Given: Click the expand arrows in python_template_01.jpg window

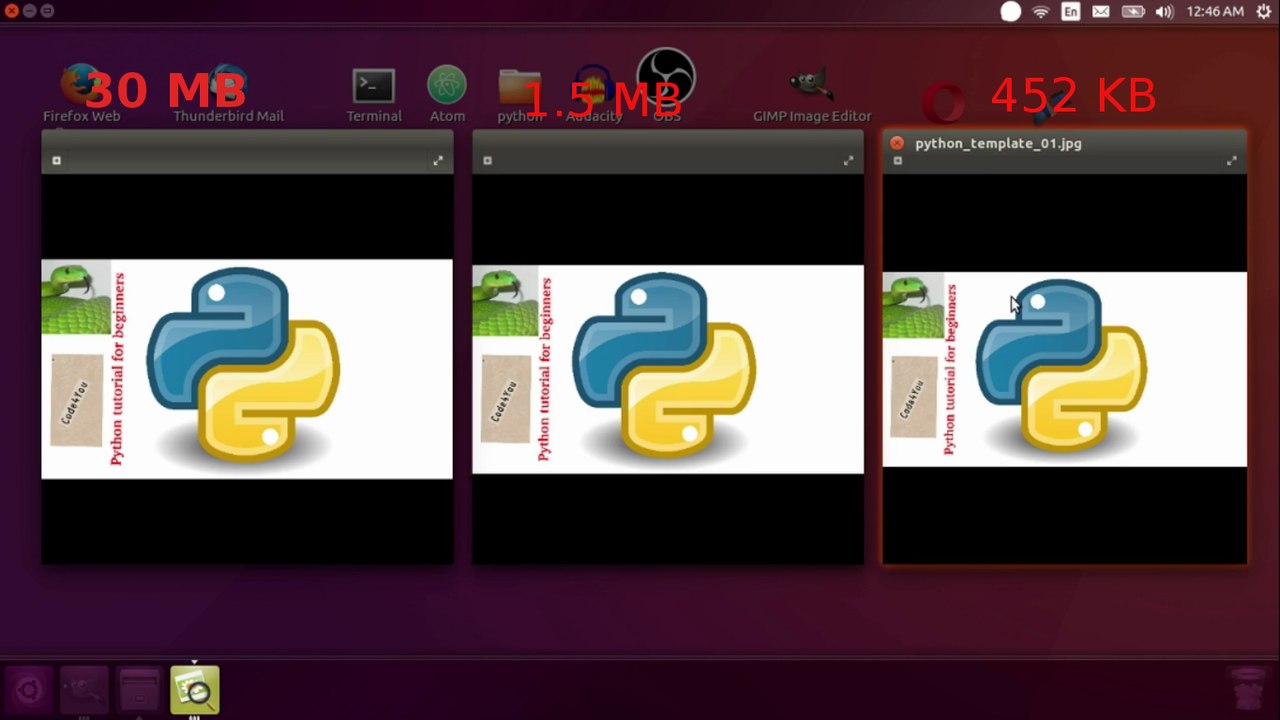Looking at the screenshot, I should coord(1232,161).
